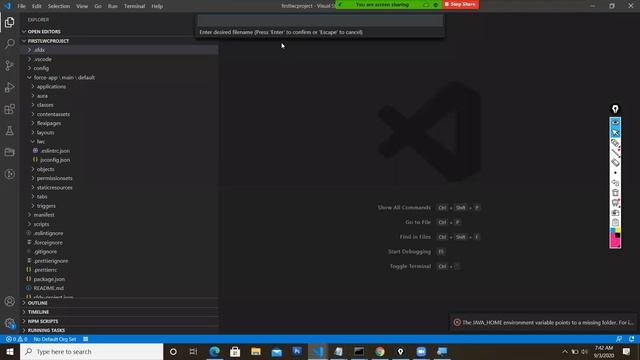Image resolution: width=640 pixels, height=360 pixels.
Task: Click the No Default Org Set status item
Action: (55, 339)
